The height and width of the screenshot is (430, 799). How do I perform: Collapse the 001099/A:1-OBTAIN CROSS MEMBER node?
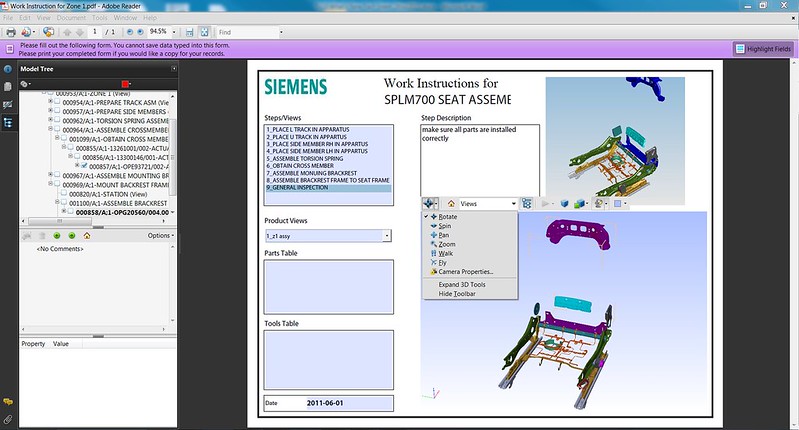(x=57, y=139)
